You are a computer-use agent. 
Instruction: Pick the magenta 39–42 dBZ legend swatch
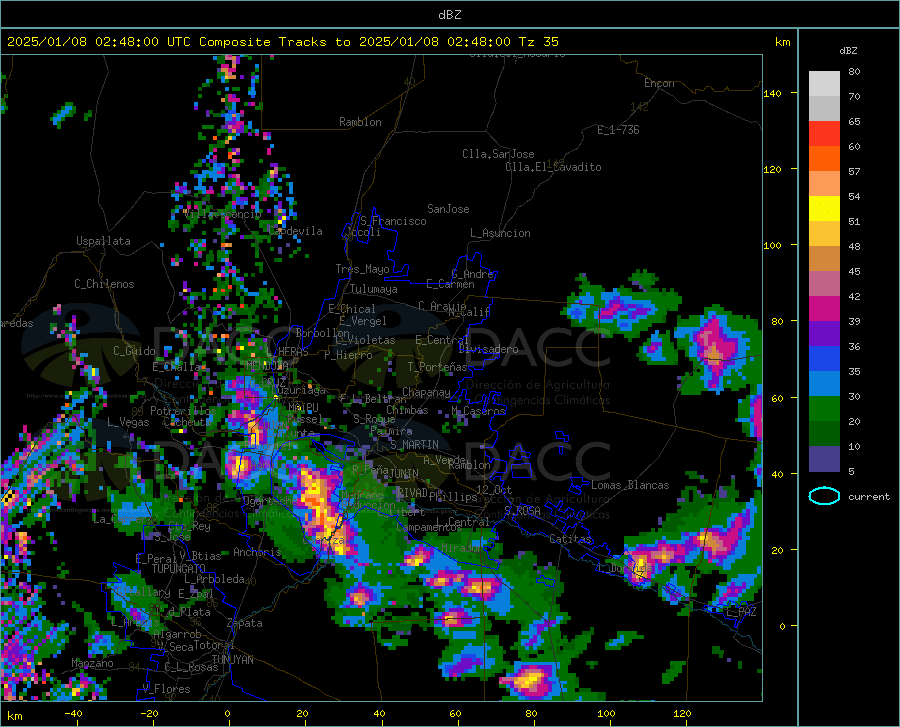824,309
